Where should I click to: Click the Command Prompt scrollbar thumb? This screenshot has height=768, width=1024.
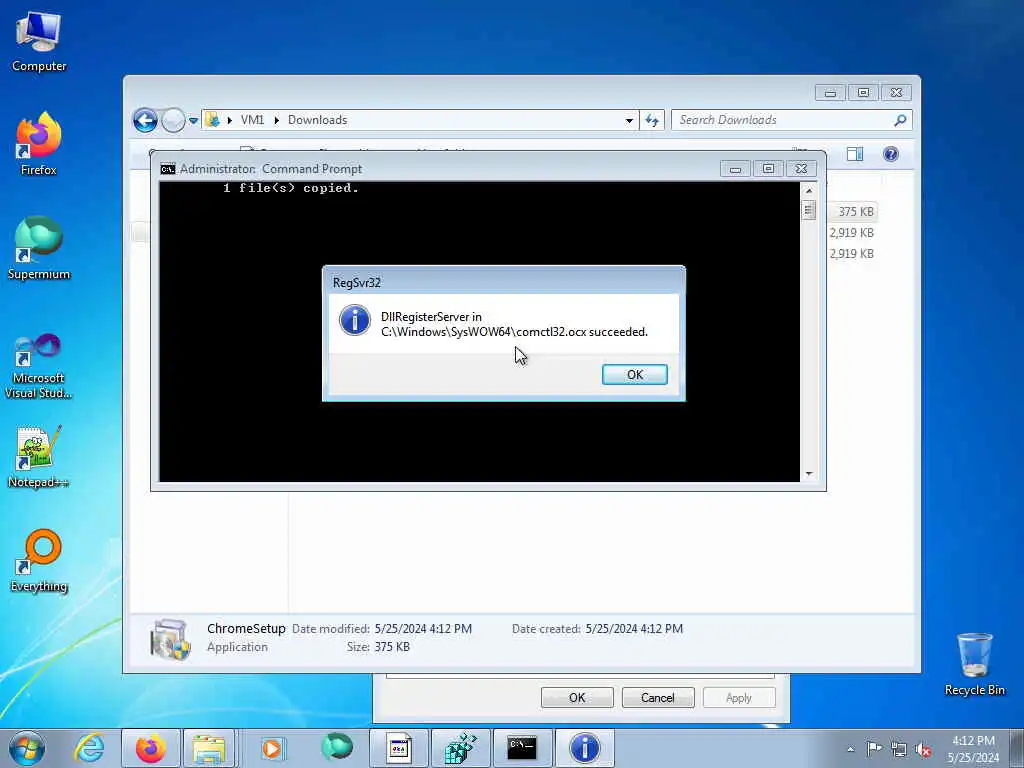click(x=808, y=210)
